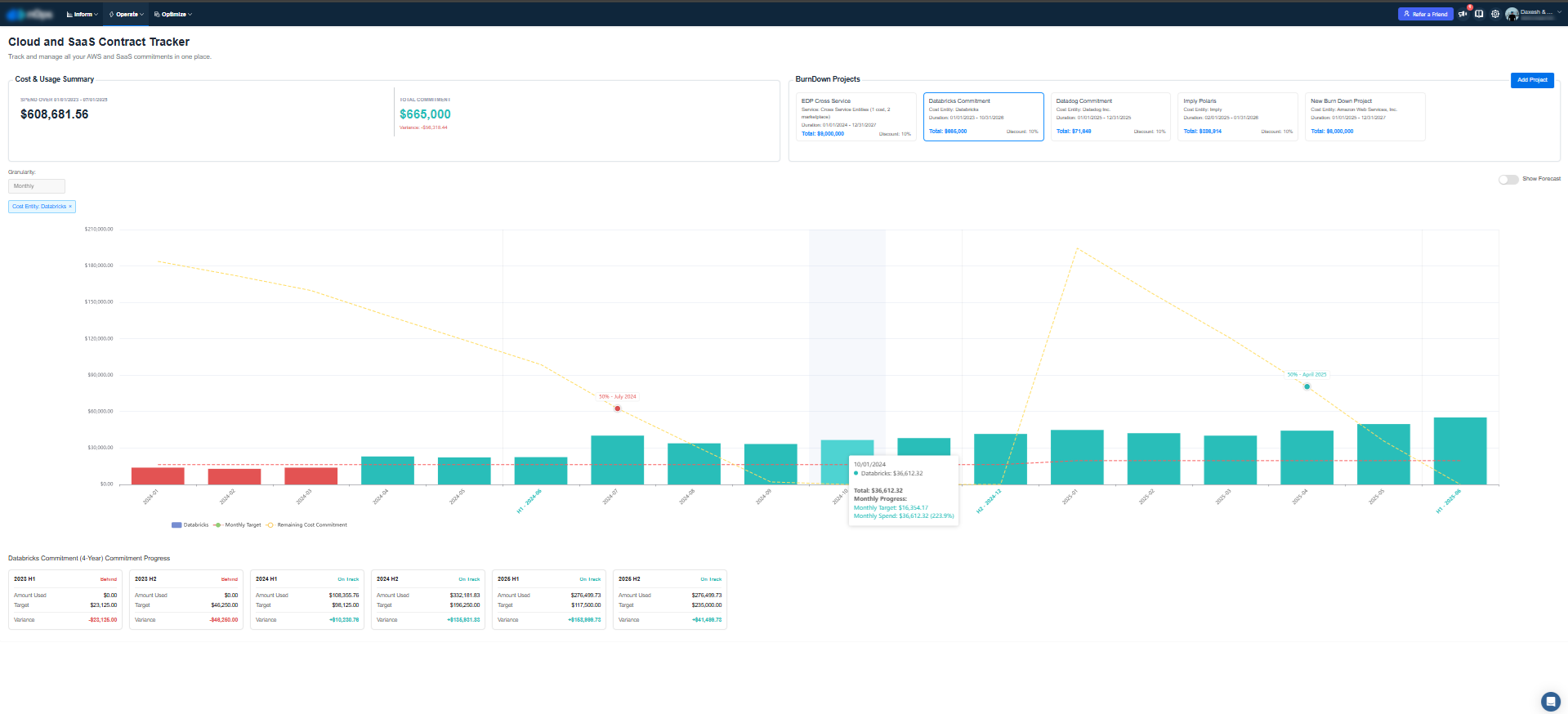
Task: Open the settings gear icon
Action: tap(1495, 14)
